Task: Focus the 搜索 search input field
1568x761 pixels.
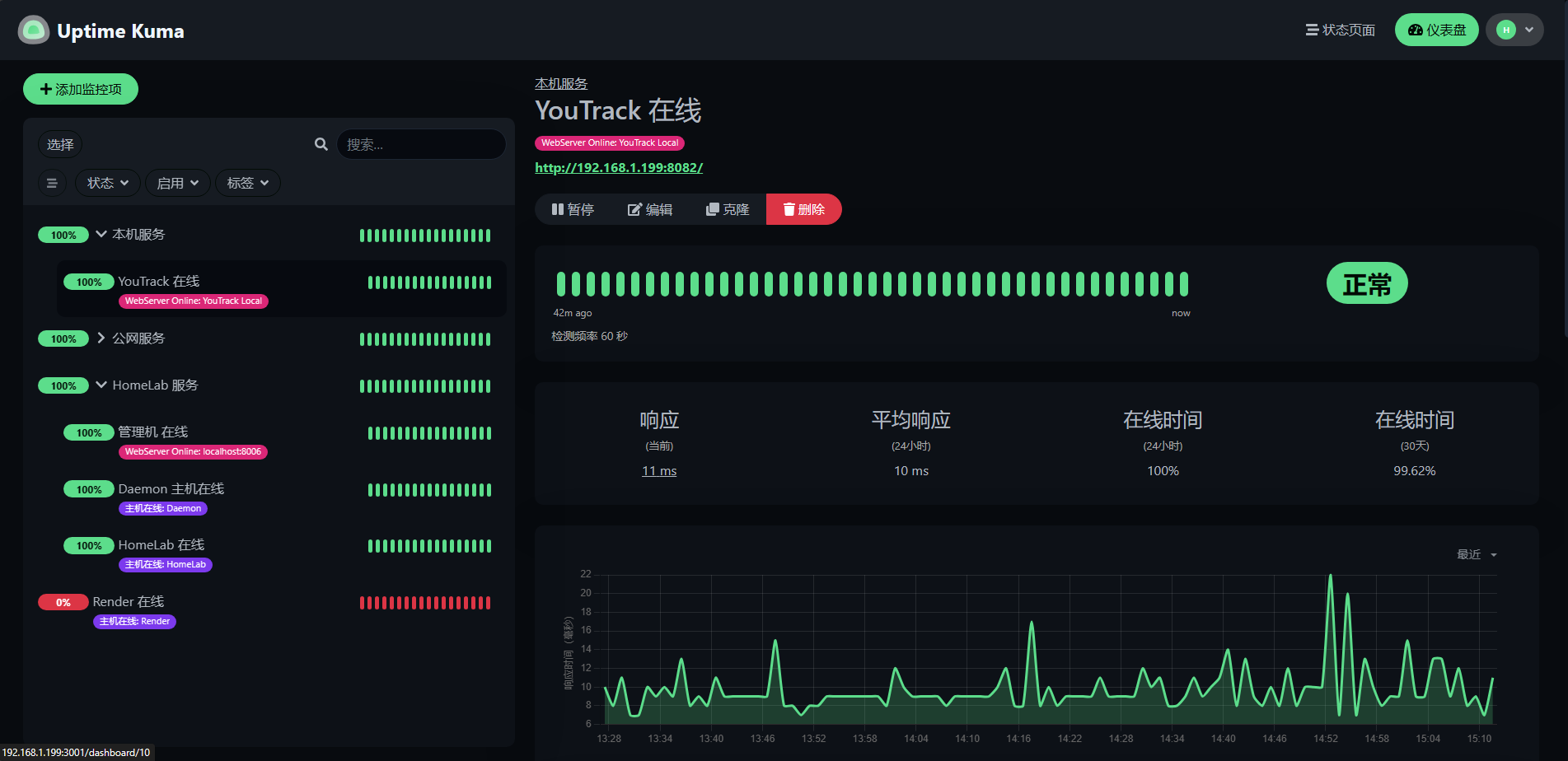Action: pyautogui.click(x=421, y=144)
